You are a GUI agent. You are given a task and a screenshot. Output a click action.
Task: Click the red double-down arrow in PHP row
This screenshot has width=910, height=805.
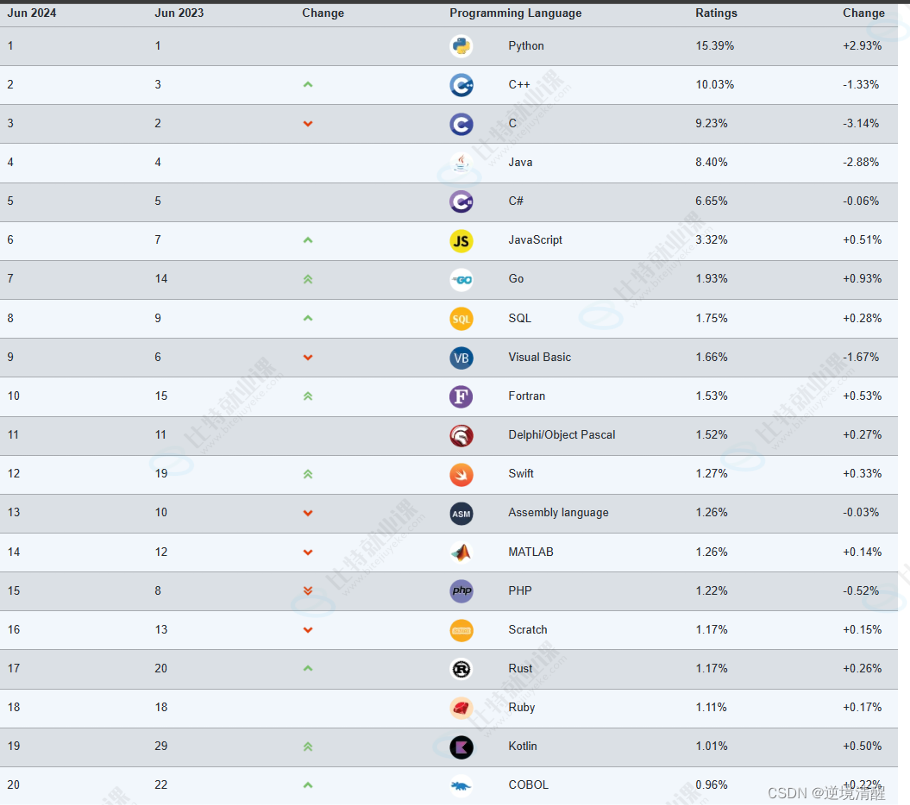coord(308,591)
